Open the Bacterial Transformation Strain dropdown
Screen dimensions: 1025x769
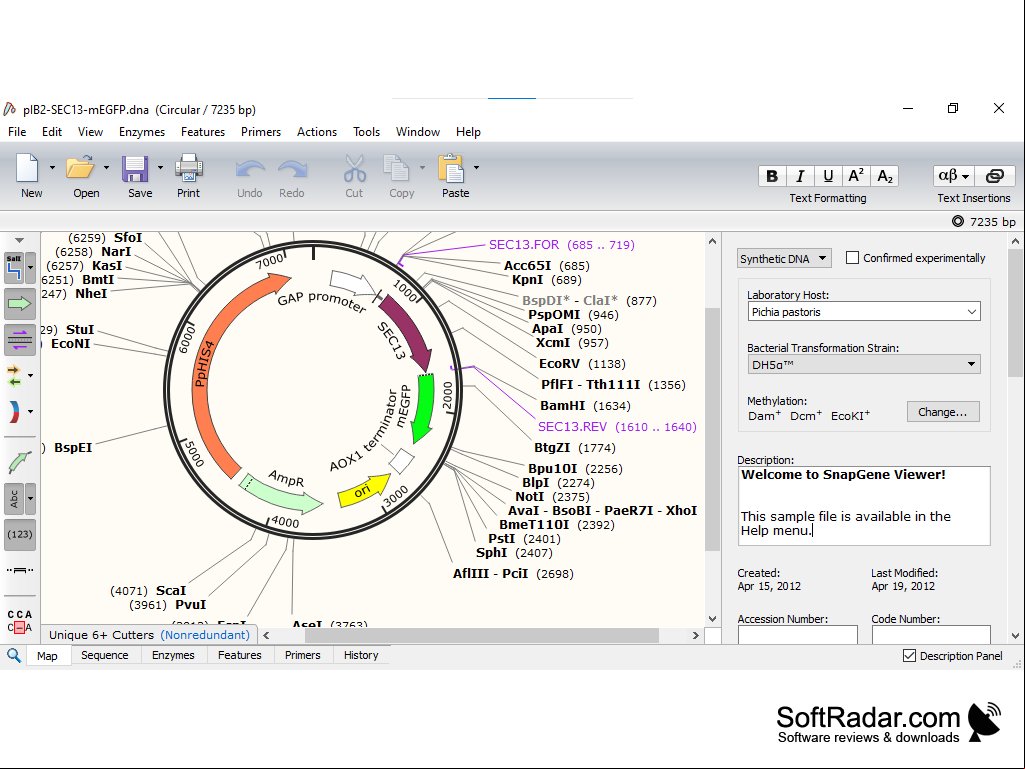click(864, 364)
